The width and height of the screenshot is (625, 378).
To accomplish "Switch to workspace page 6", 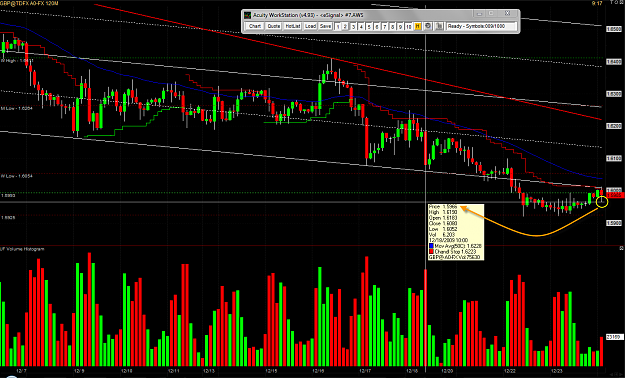I will (x=377, y=26).
